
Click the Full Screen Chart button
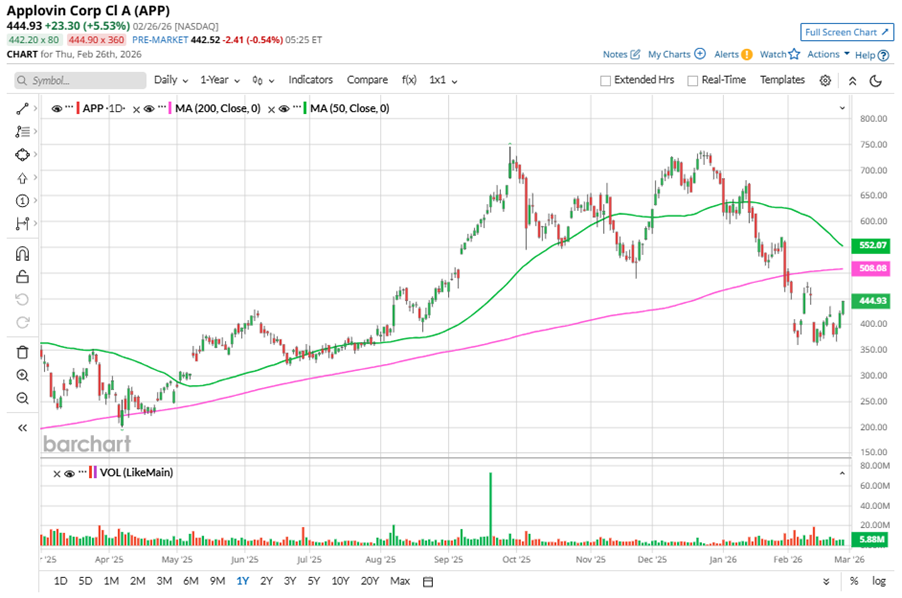tap(846, 32)
